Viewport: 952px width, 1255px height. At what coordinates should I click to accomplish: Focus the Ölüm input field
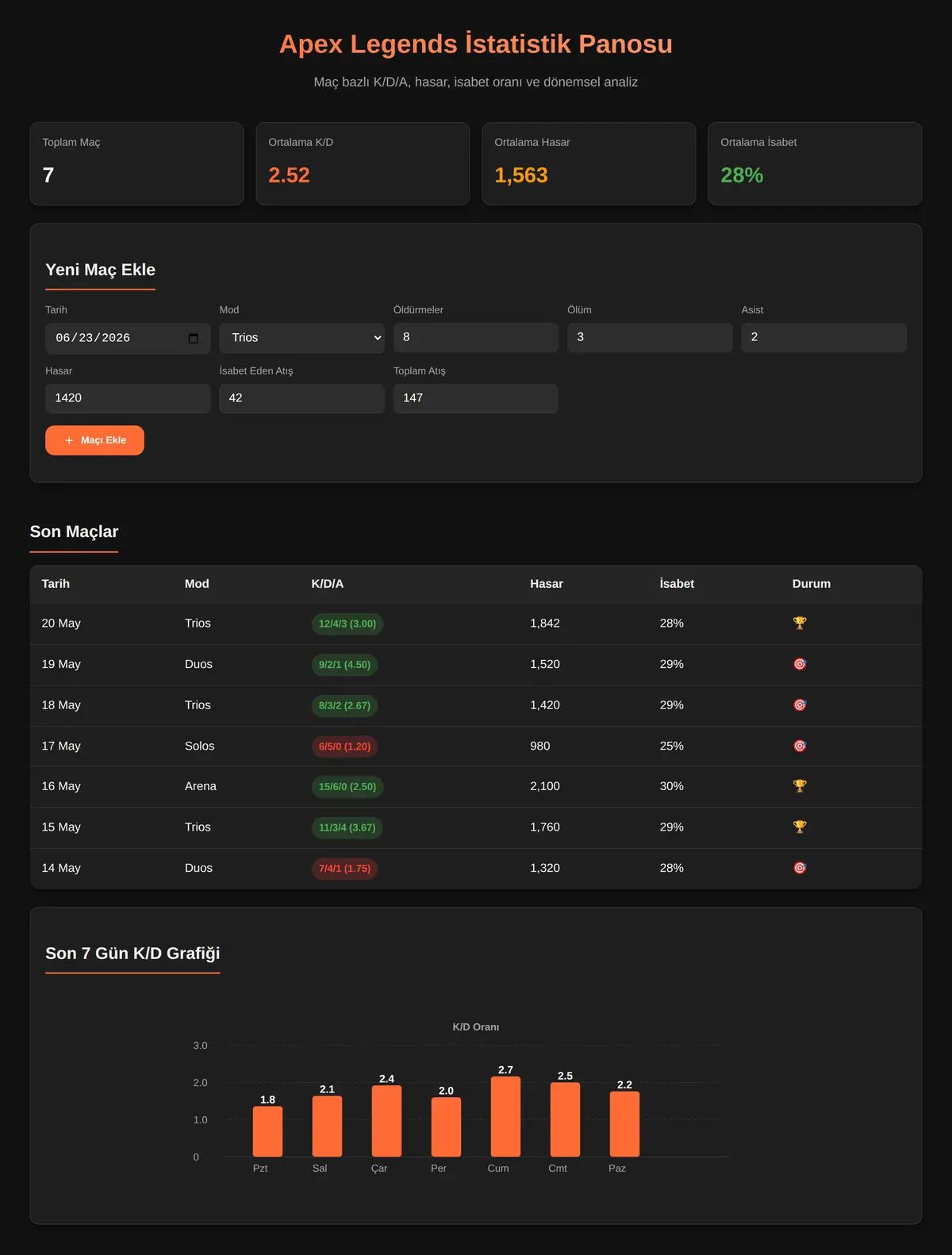(650, 337)
